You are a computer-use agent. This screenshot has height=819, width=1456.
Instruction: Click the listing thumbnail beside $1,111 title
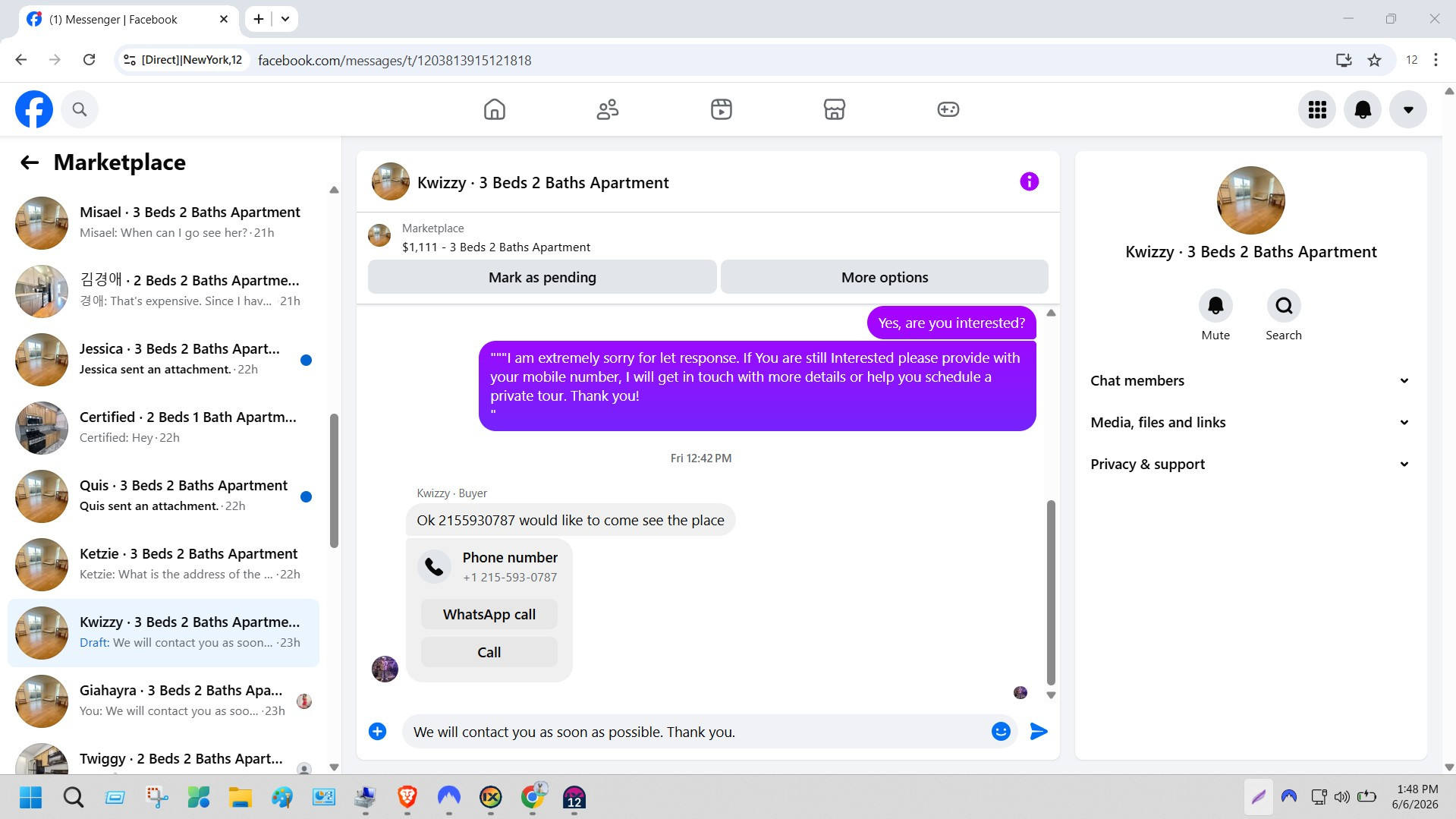coord(379,235)
